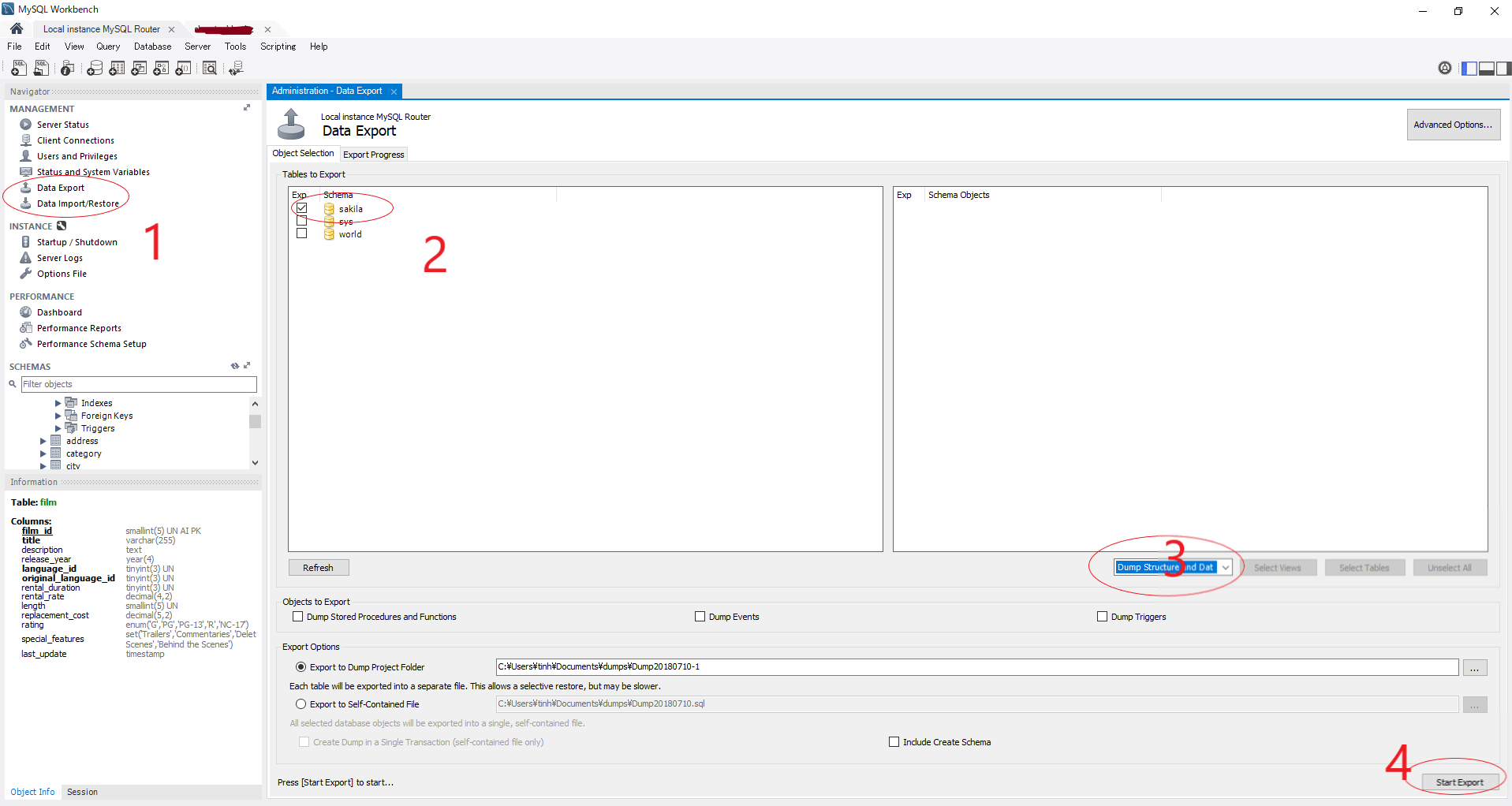Open the Server menu

pyautogui.click(x=197, y=47)
